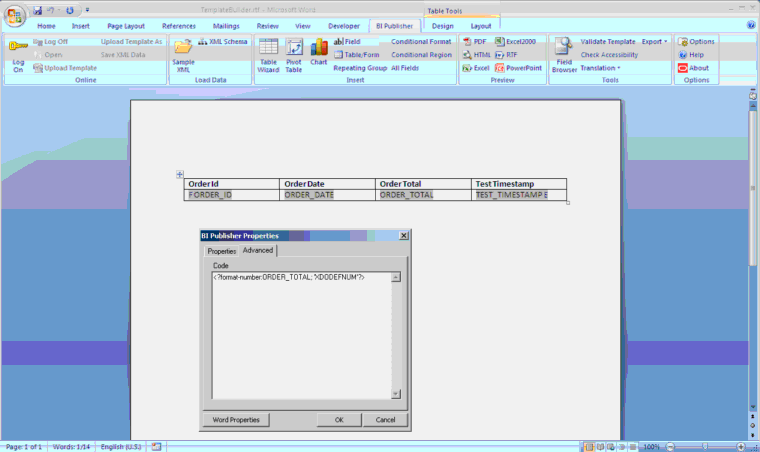Click Upload Template in Online group
The height and width of the screenshot is (452, 760).
65,68
